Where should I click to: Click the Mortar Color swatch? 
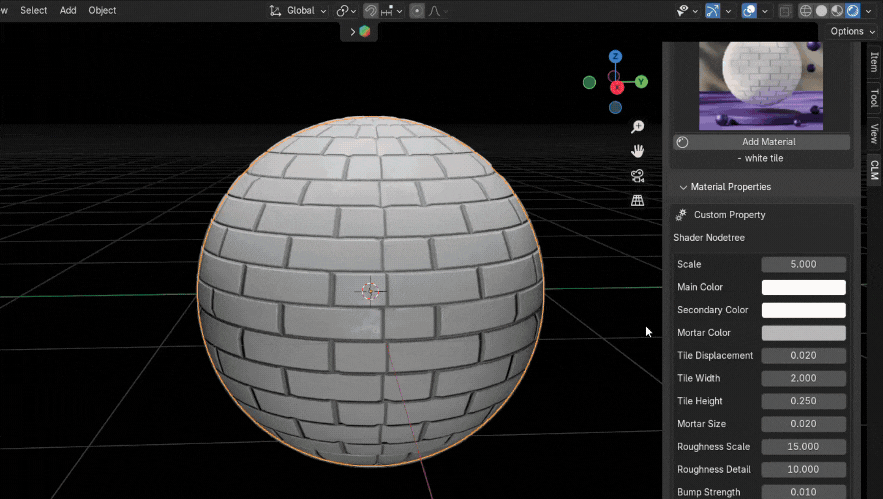[x=803, y=333]
